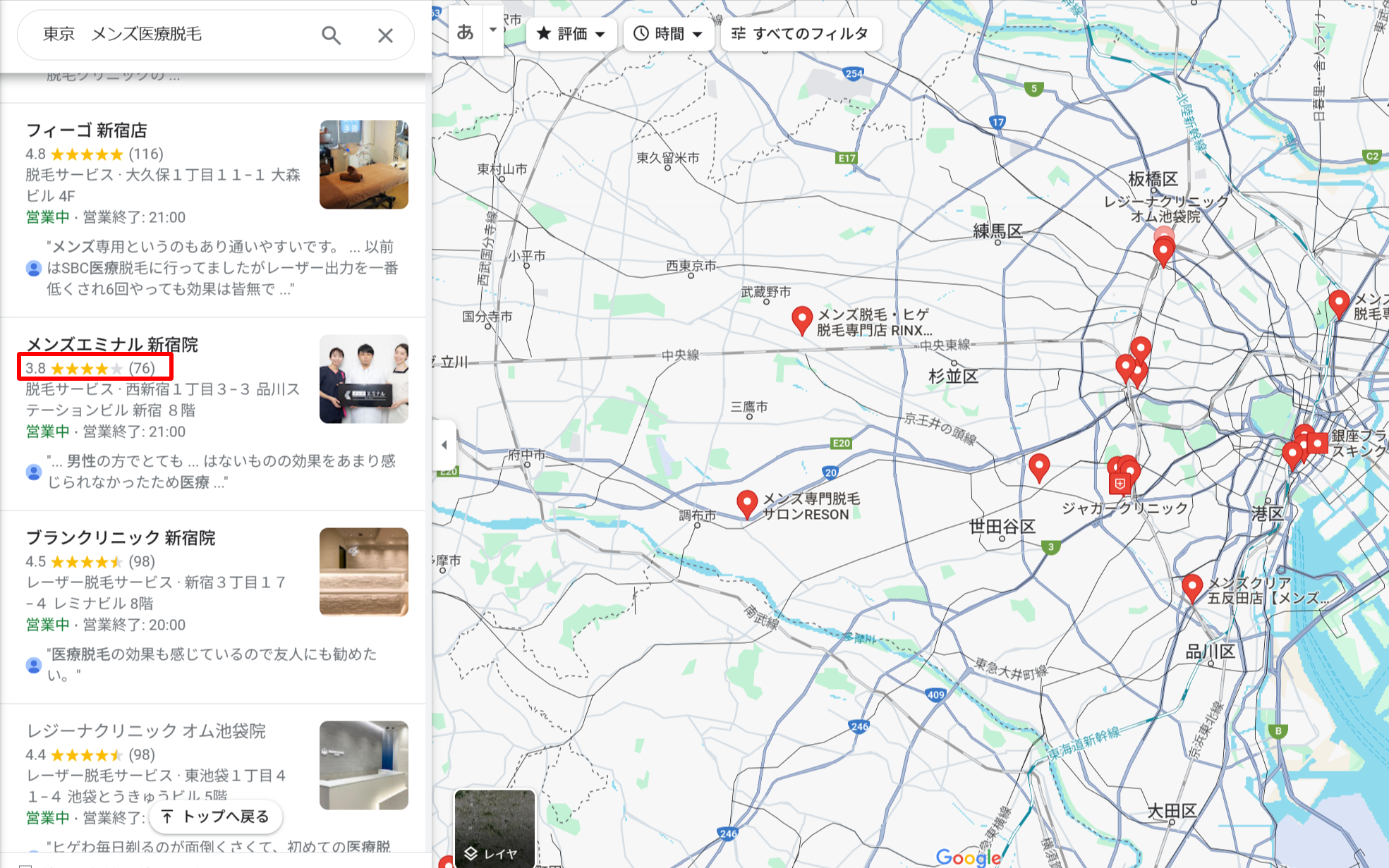Viewport: 1389px width, 868px height.
Task: Click レジーナクリニック lobby photo thumbnail
Action: (364, 765)
